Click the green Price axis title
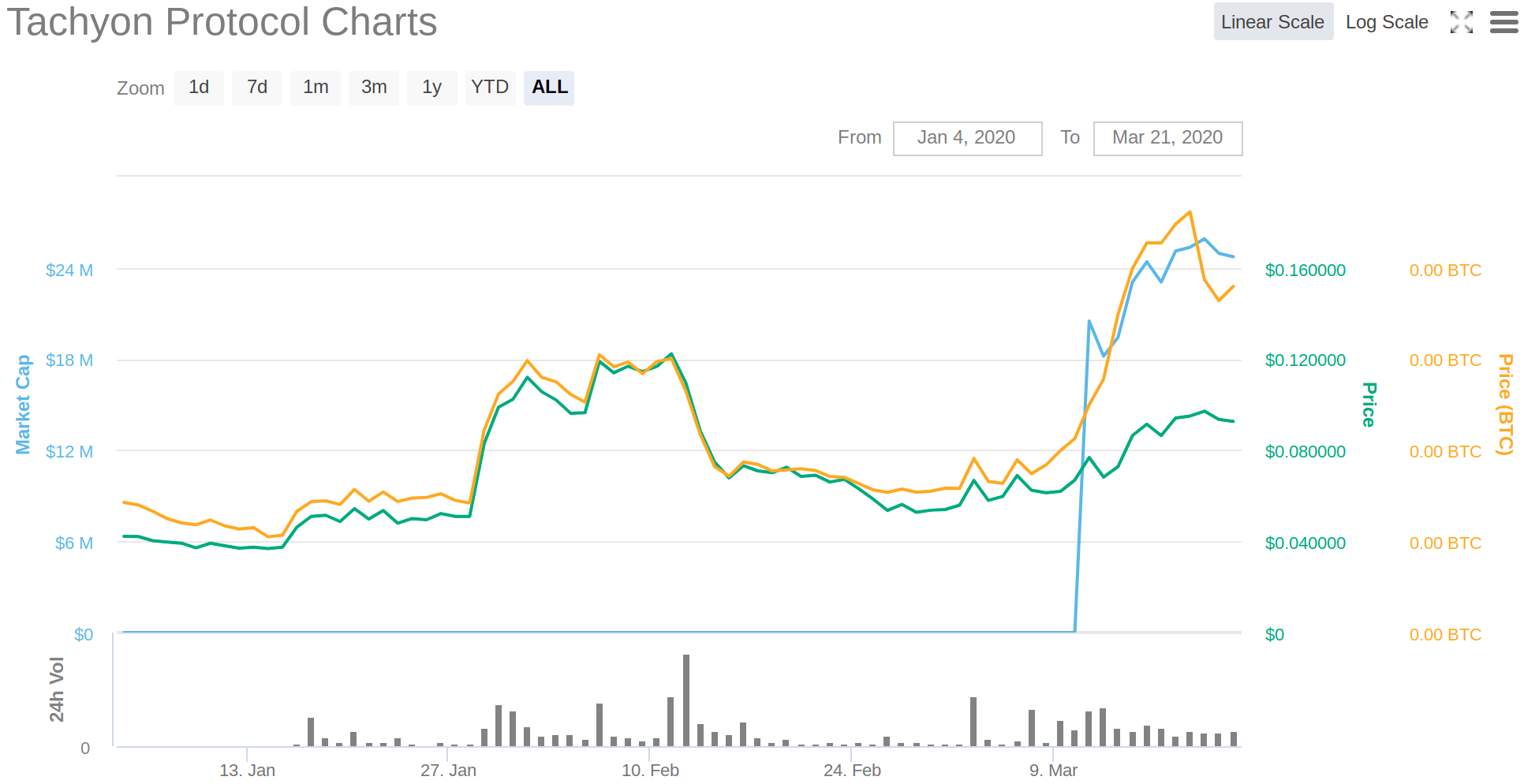 (x=1369, y=405)
